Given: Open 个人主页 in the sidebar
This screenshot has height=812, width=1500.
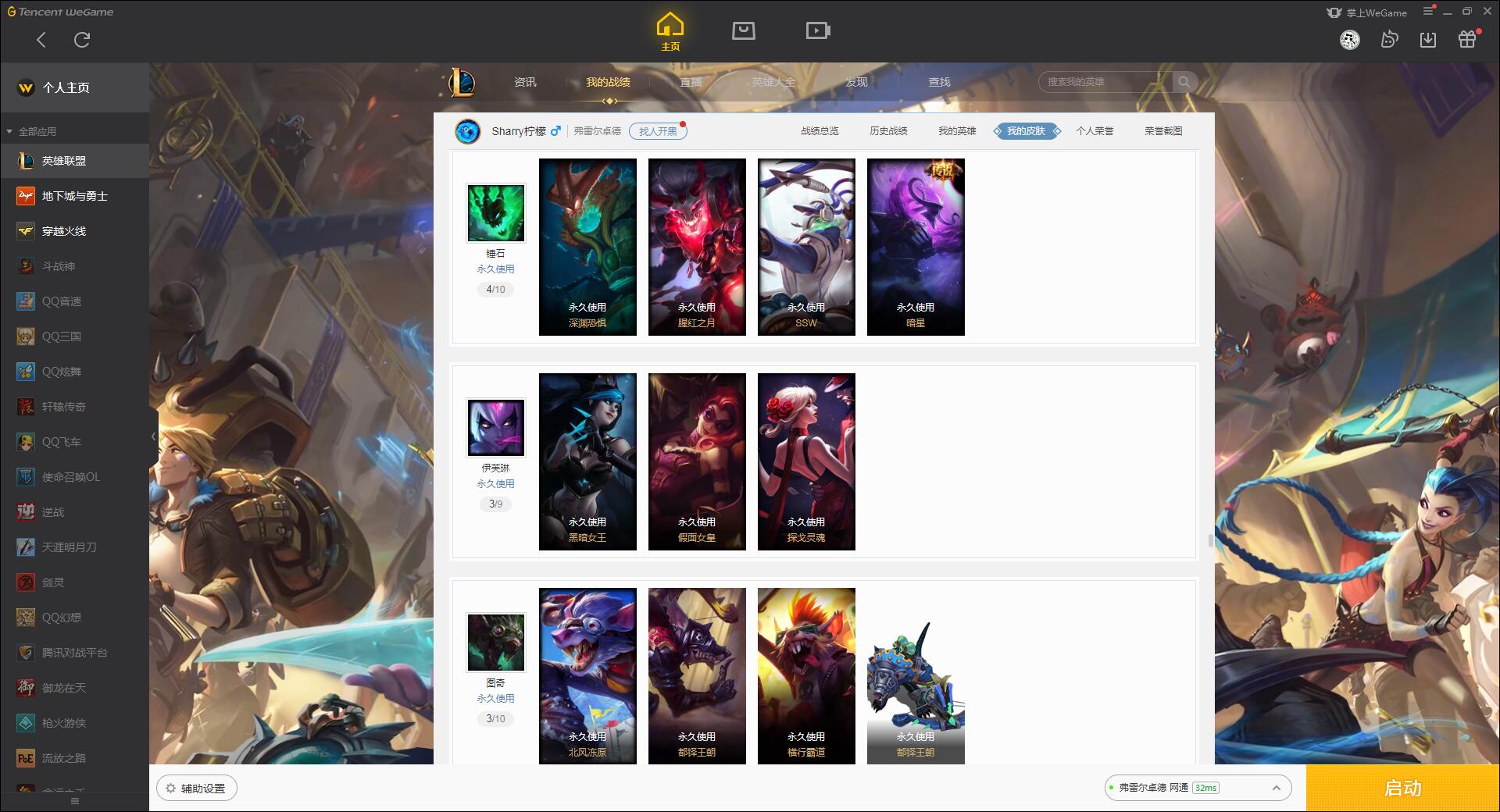Looking at the screenshot, I should 74,87.
